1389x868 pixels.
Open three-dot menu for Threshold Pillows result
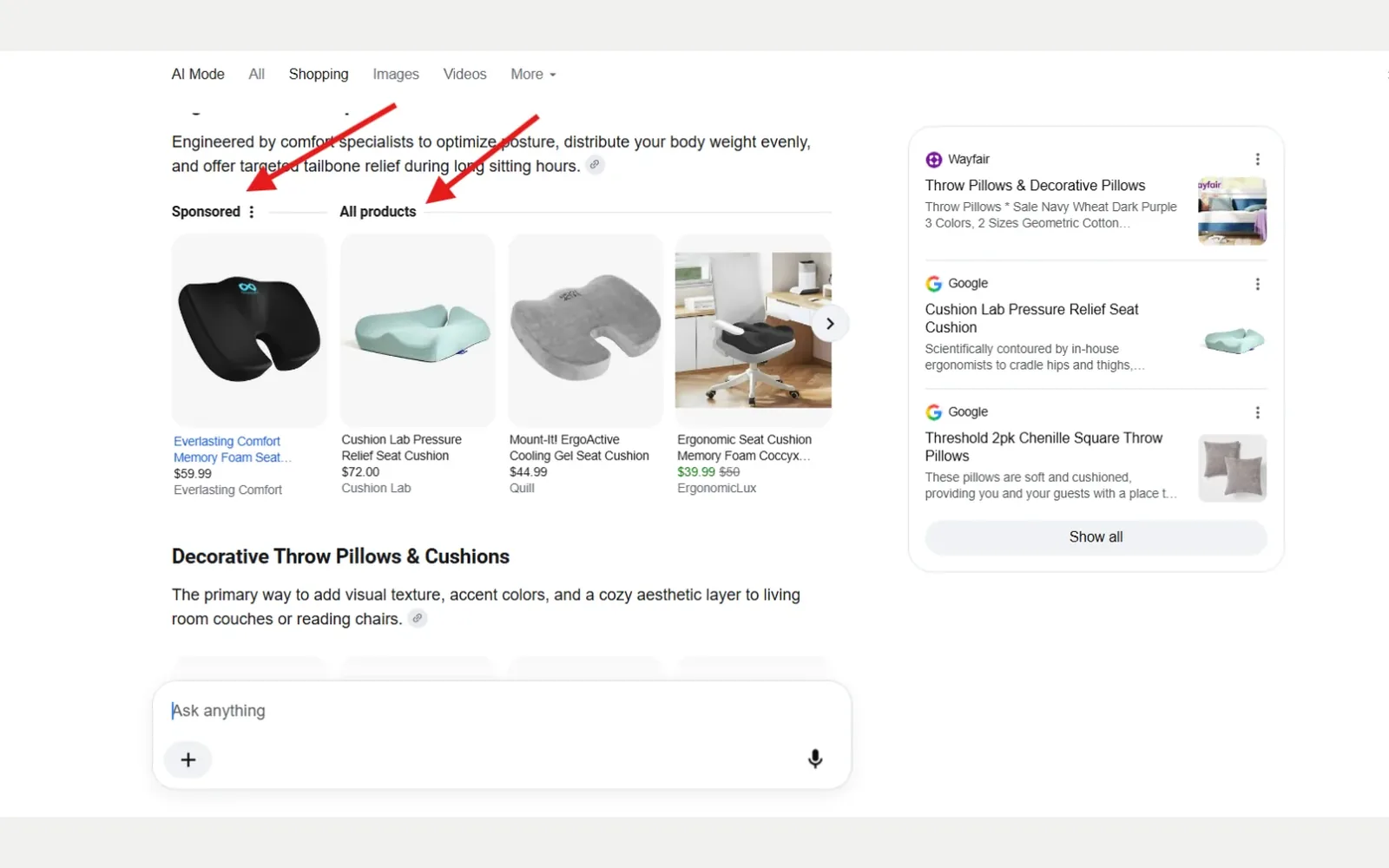click(1257, 412)
